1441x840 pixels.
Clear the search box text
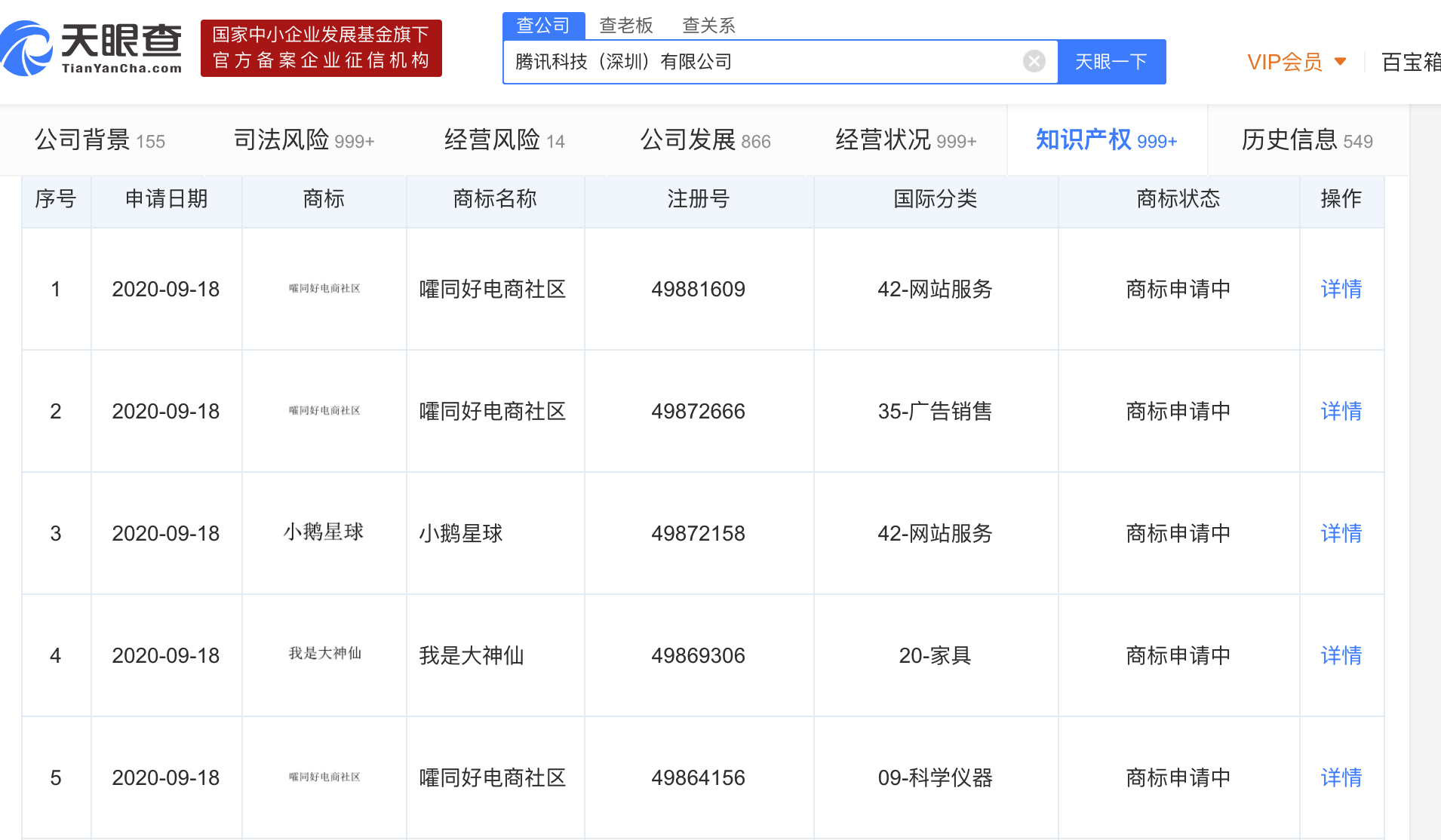[1034, 61]
